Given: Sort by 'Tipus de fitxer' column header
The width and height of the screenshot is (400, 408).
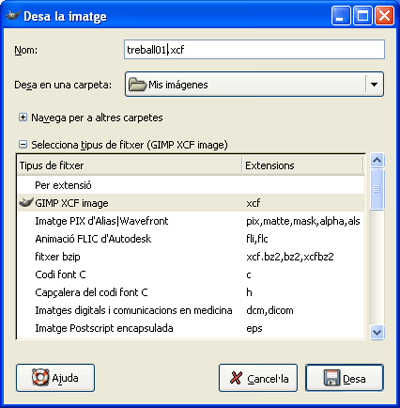Looking at the screenshot, I should tap(129, 165).
